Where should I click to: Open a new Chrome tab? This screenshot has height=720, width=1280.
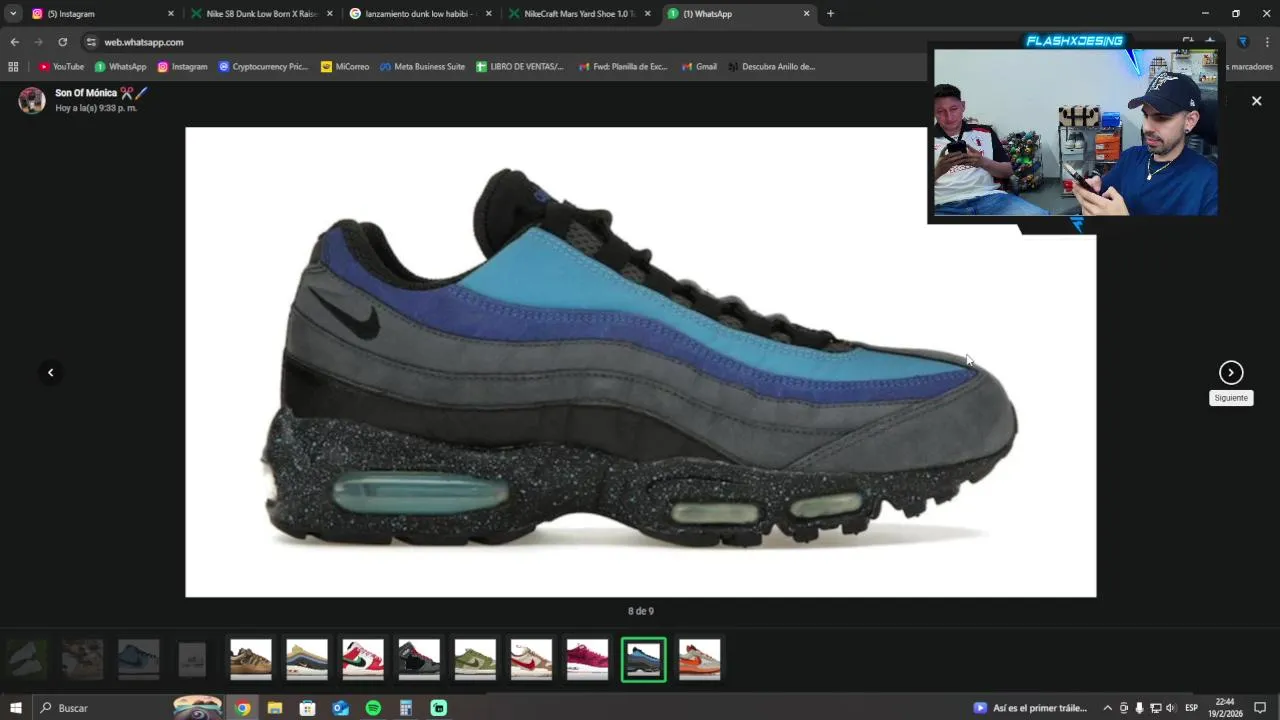[830, 14]
